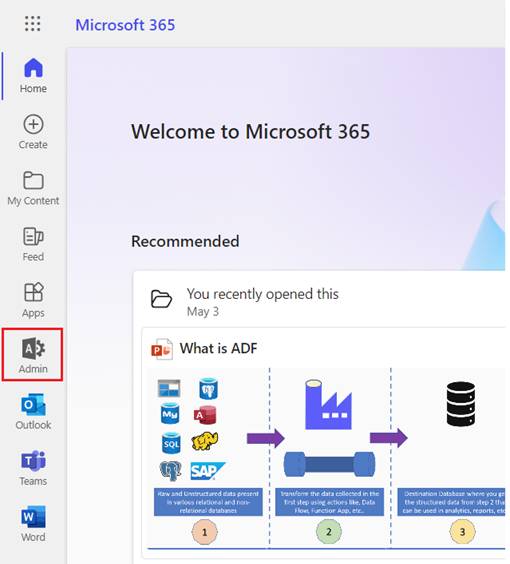Click the You recently opened this text

tap(263, 294)
